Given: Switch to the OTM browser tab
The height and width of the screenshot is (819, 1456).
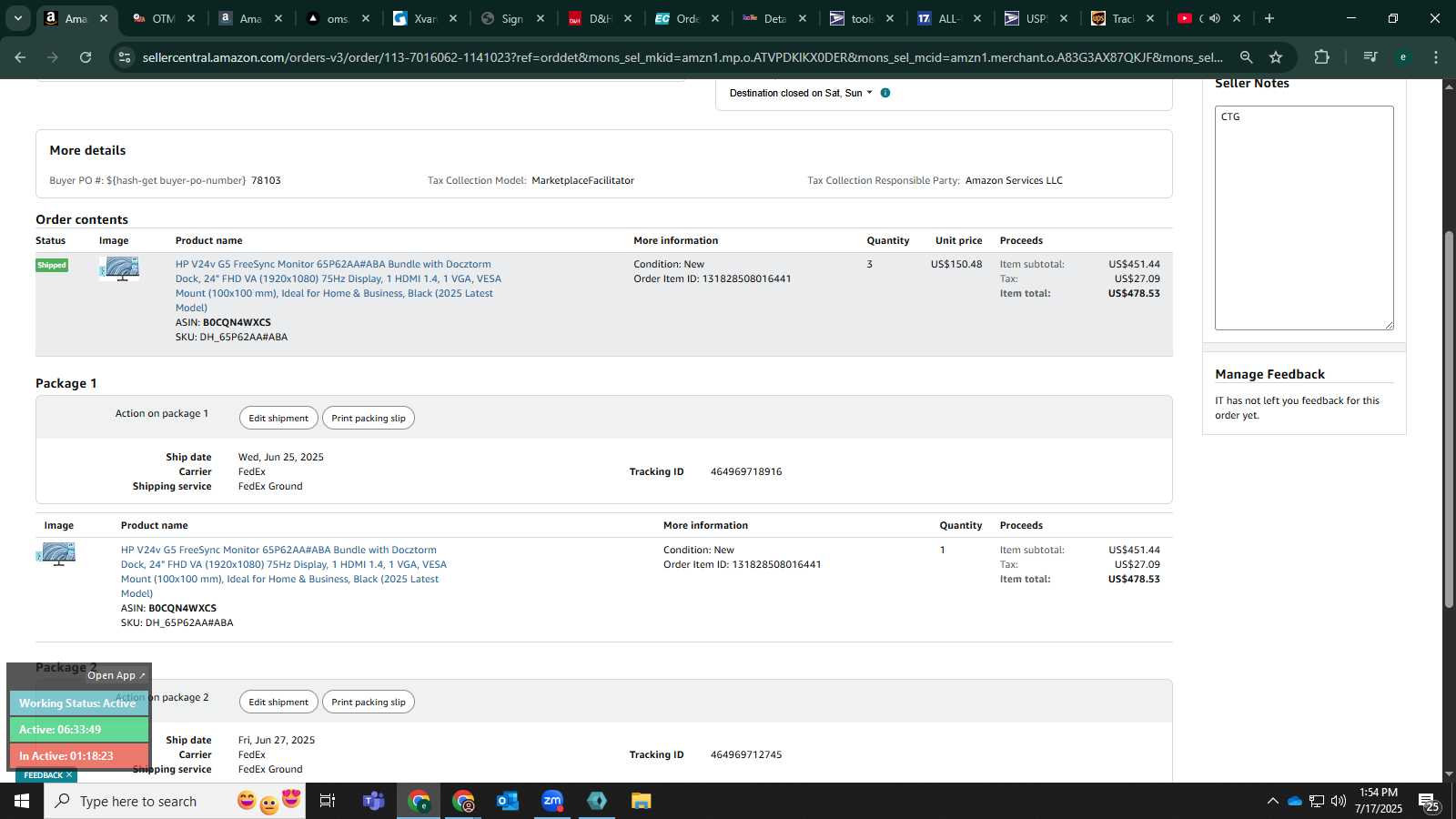Looking at the screenshot, I should 164,18.
